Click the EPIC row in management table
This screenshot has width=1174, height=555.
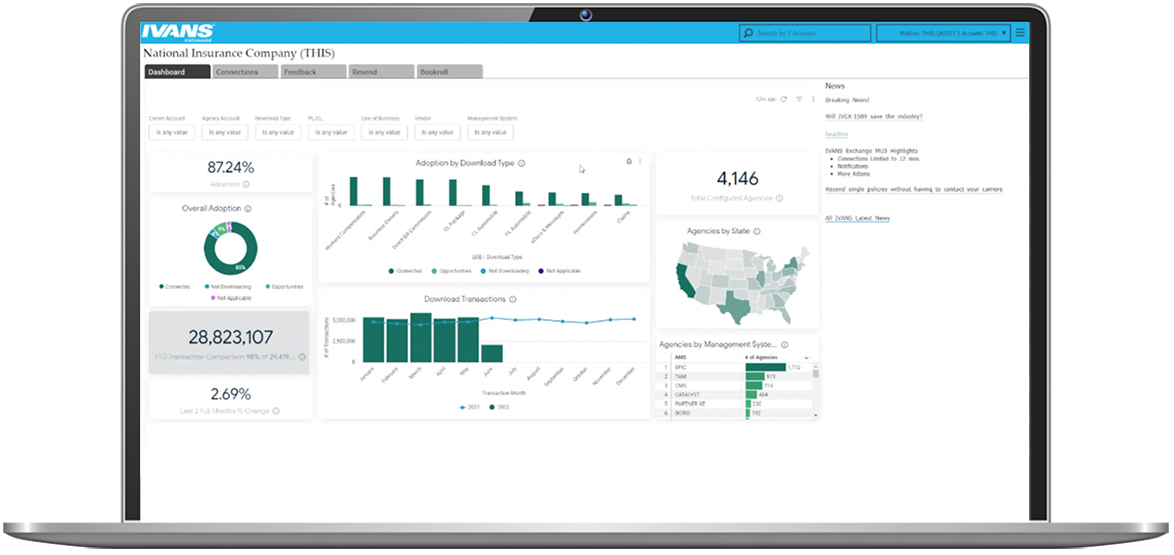pos(734,367)
